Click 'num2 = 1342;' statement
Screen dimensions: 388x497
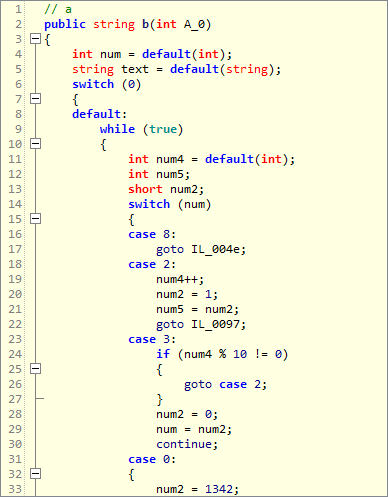pyautogui.click(x=198, y=489)
